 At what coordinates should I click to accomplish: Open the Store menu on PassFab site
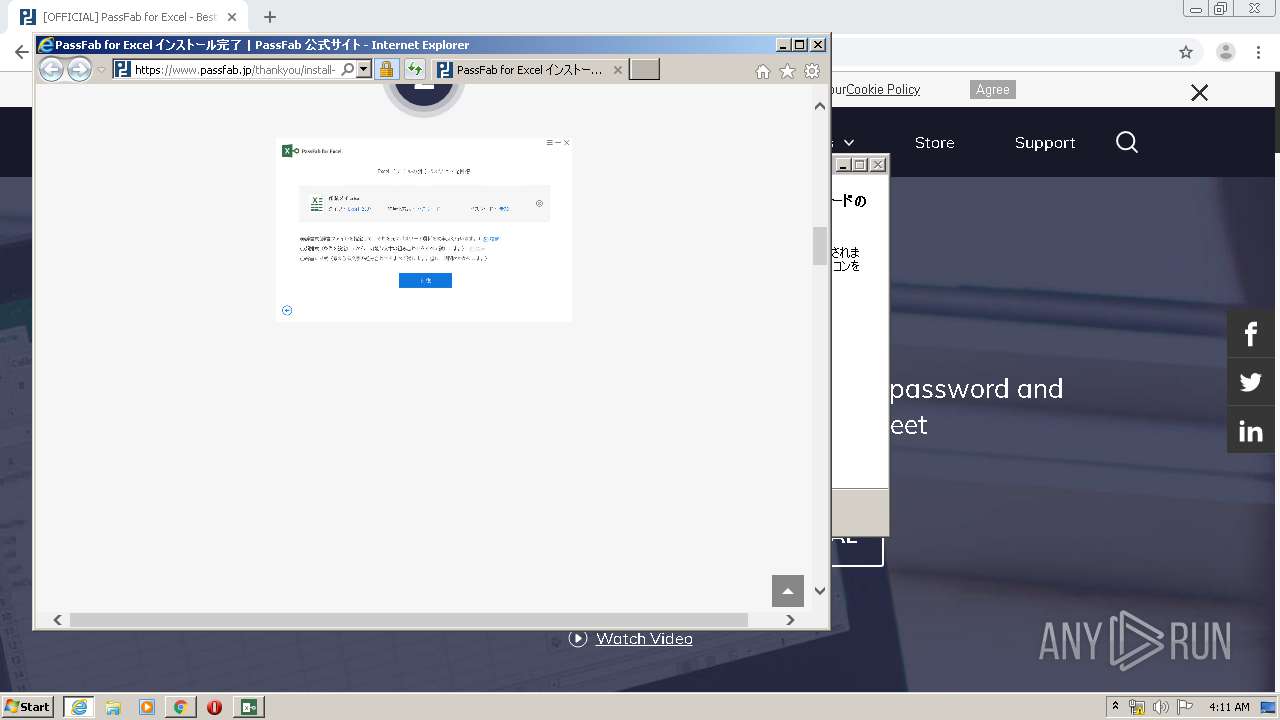click(934, 143)
